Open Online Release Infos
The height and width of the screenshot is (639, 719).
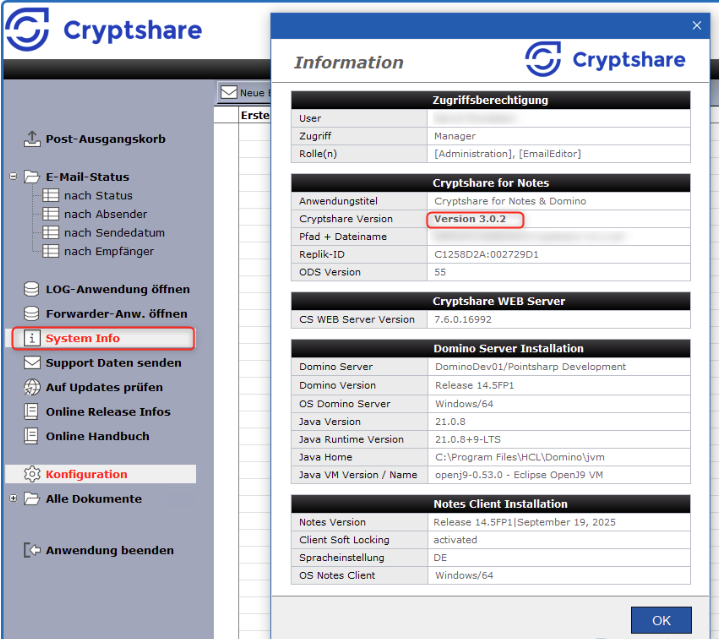(x=108, y=412)
